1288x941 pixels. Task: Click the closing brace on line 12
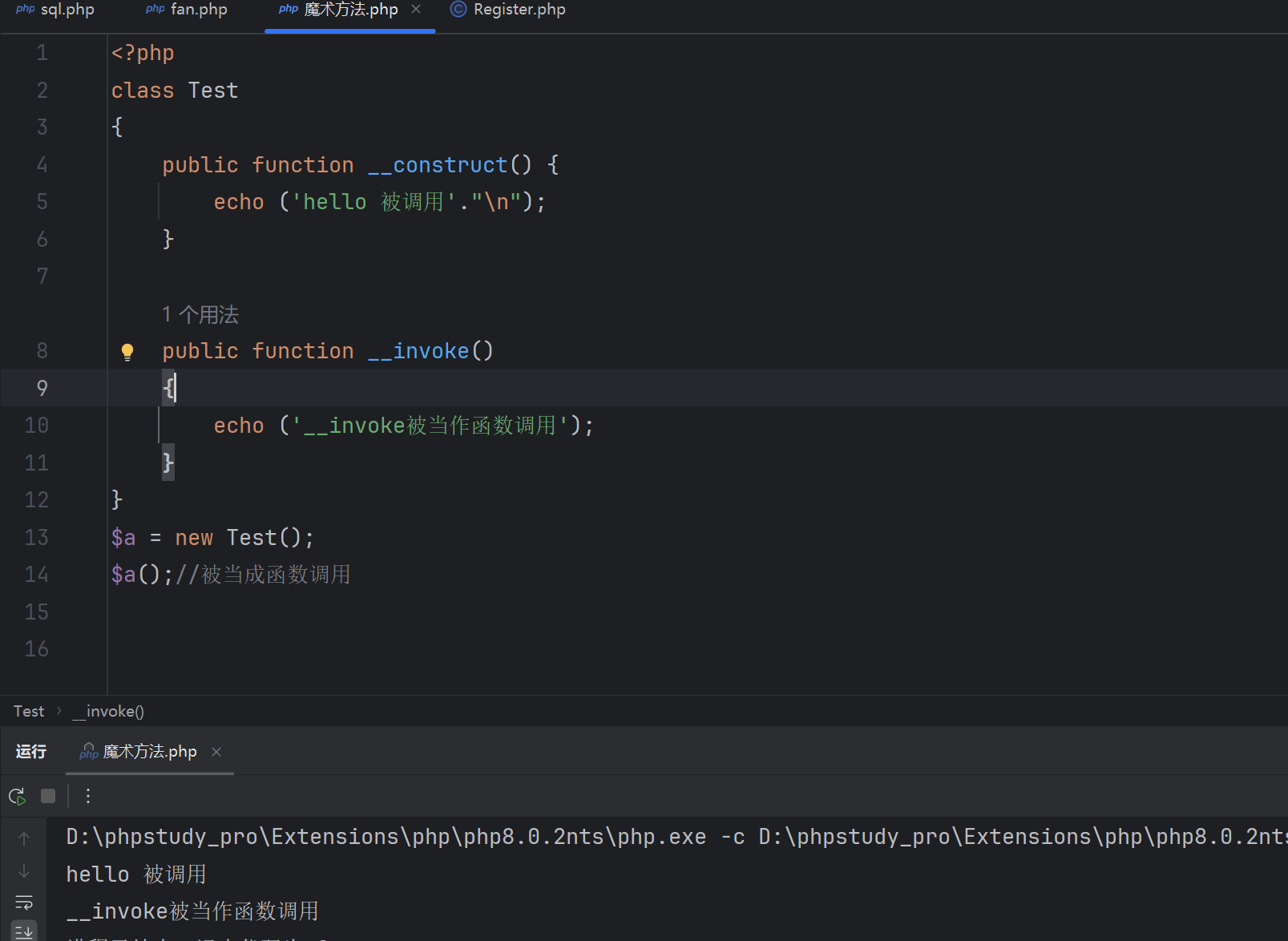point(117,500)
